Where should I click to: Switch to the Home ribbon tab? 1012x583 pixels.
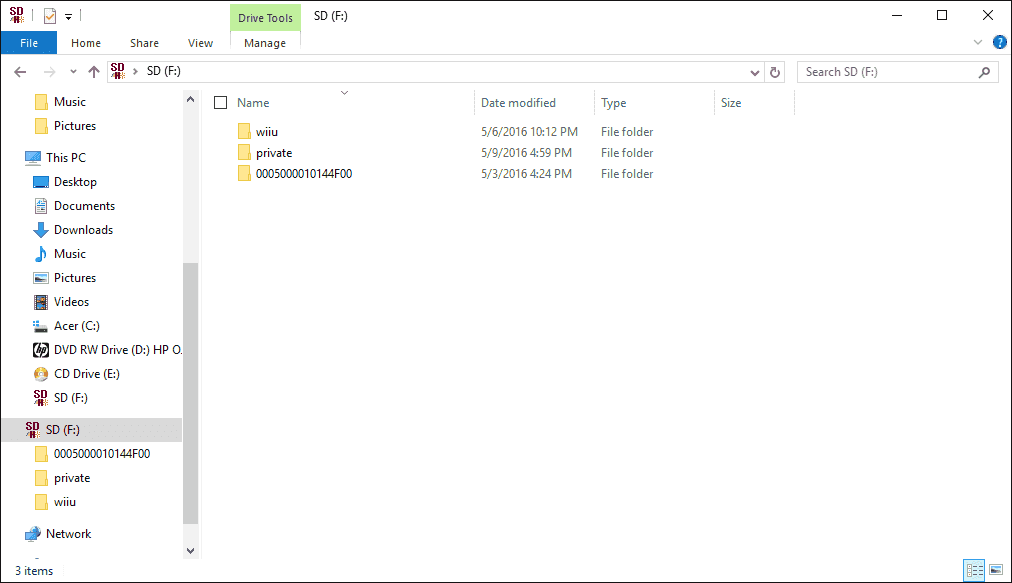click(86, 43)
